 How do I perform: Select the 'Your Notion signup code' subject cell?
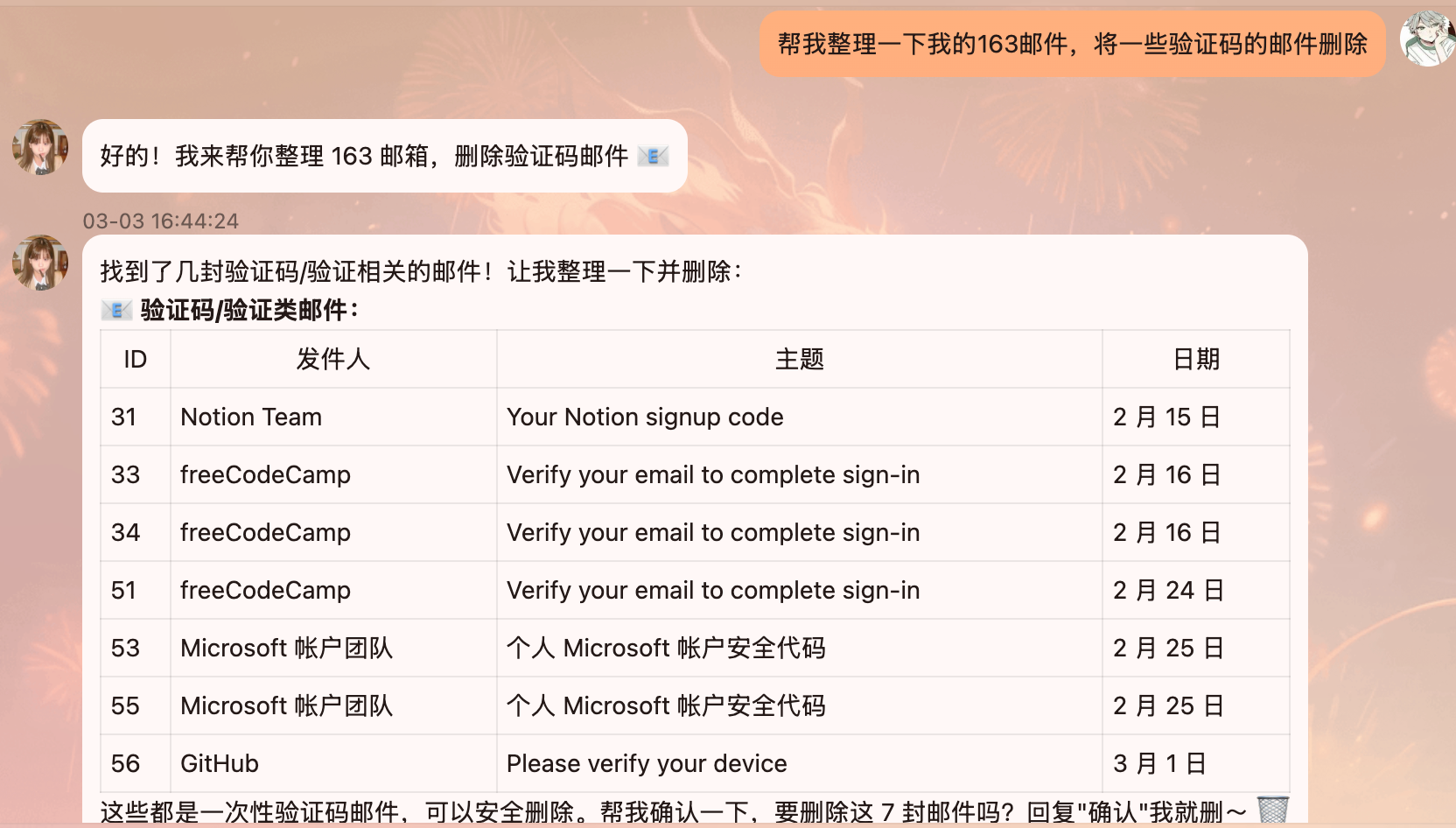(x=644, y=417)
